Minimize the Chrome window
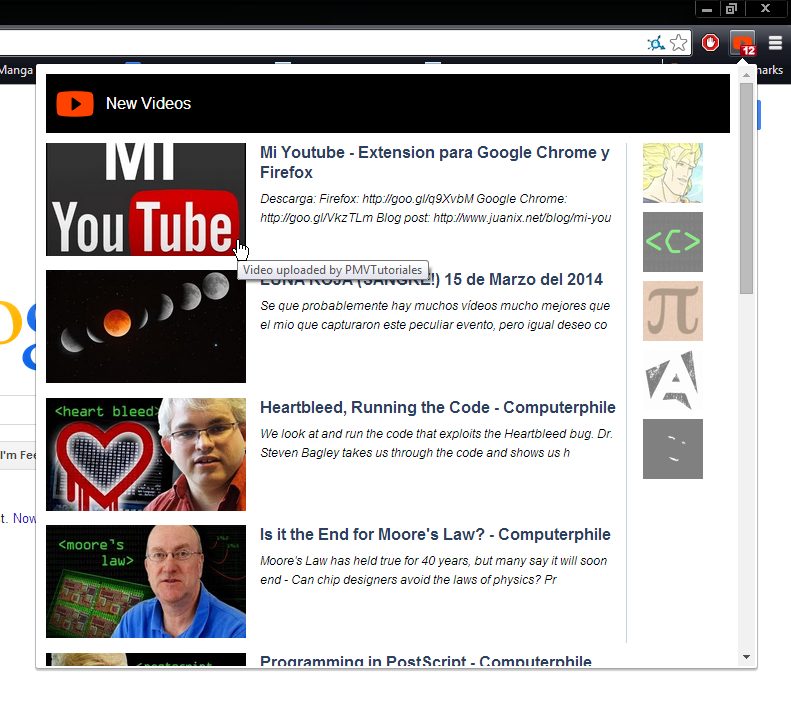791x716 pixels. [x=707, y=9]
